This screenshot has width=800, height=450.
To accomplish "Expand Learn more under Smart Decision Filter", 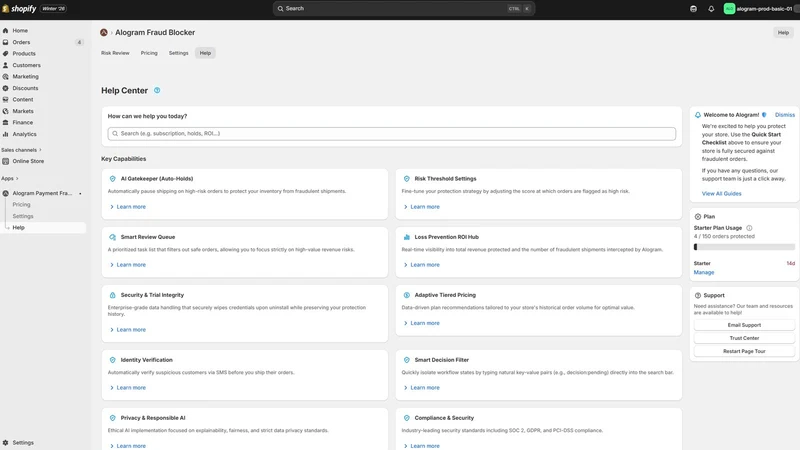I will 422,388.
